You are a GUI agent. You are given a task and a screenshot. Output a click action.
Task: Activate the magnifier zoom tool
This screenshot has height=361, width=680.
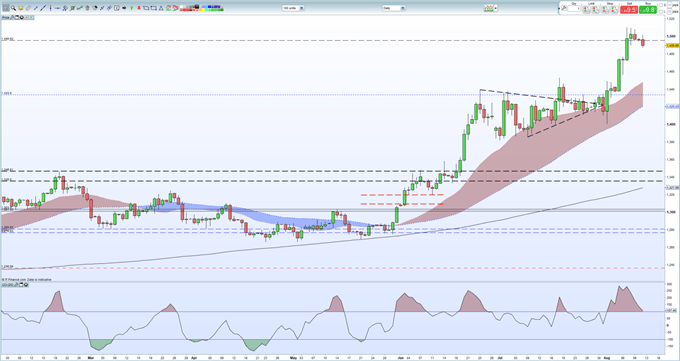(13, 8)
